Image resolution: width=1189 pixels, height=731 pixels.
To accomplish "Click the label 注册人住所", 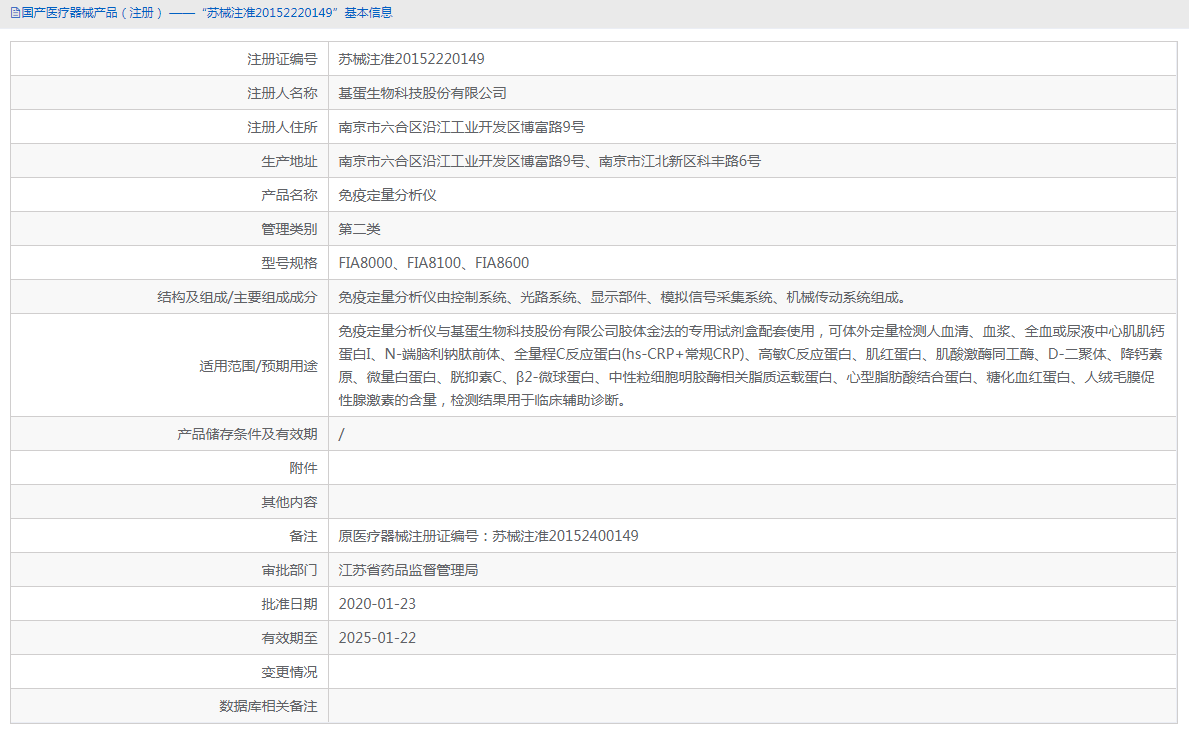I will (x=282, y=127).
